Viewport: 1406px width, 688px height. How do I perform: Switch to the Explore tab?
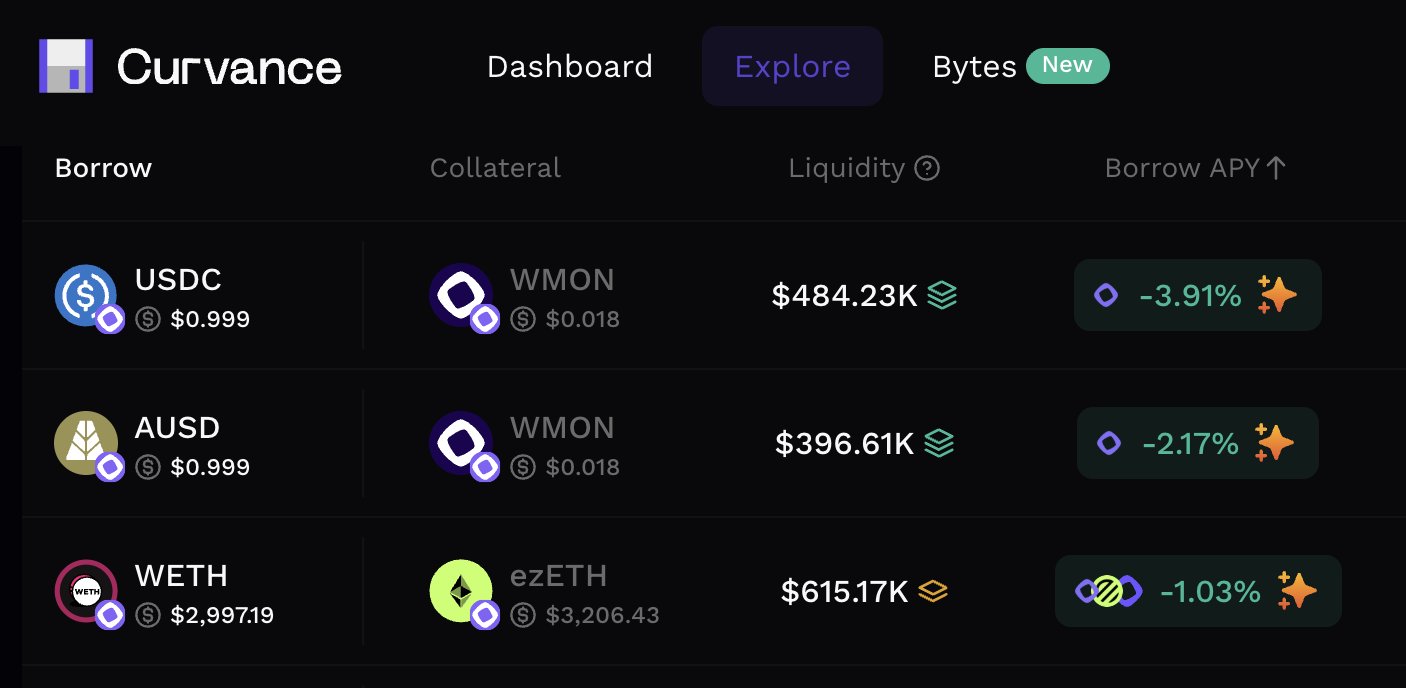coord(792,67)
